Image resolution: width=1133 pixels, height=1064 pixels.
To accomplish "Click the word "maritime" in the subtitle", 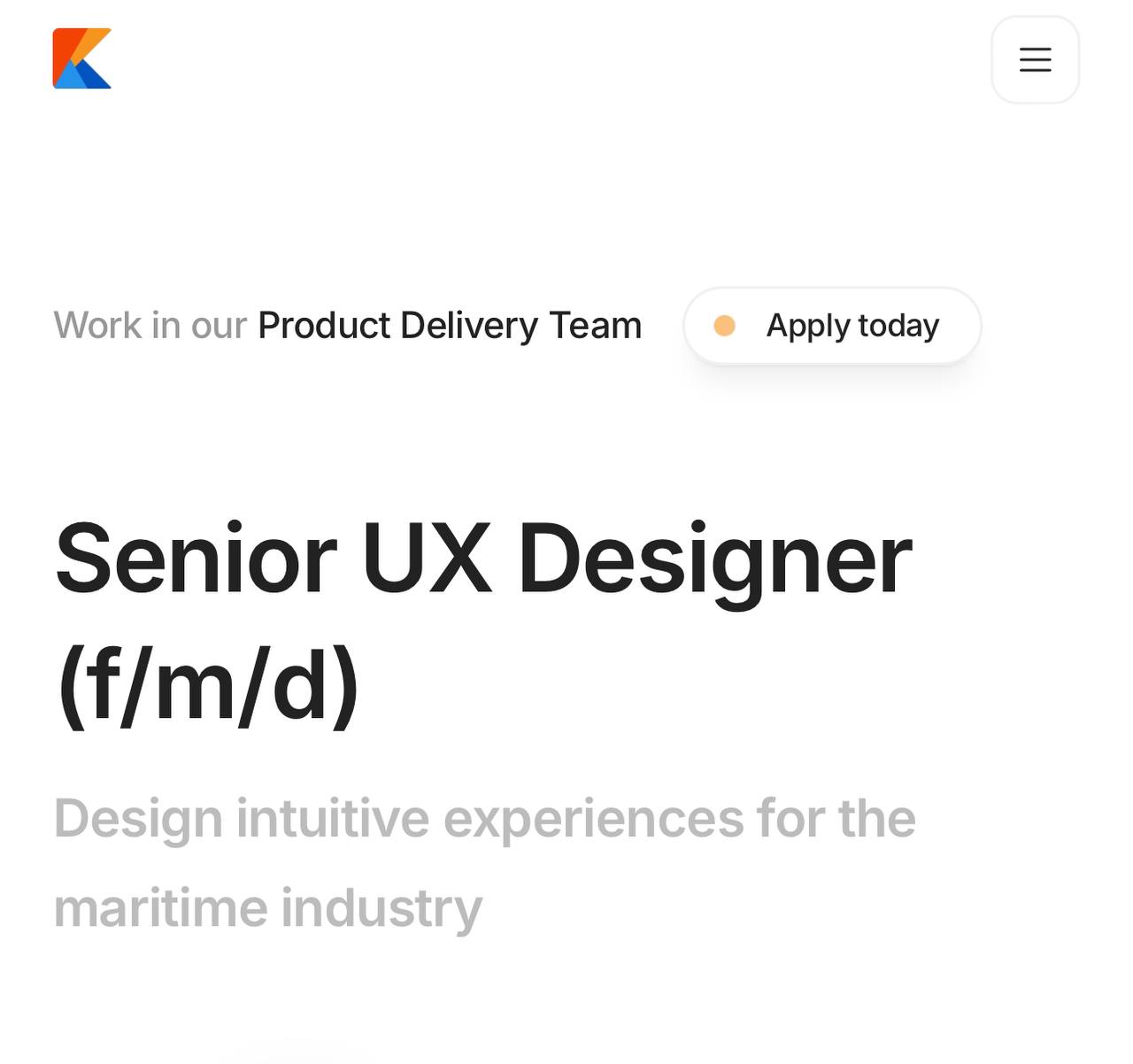I will click(x=160, y=908).
